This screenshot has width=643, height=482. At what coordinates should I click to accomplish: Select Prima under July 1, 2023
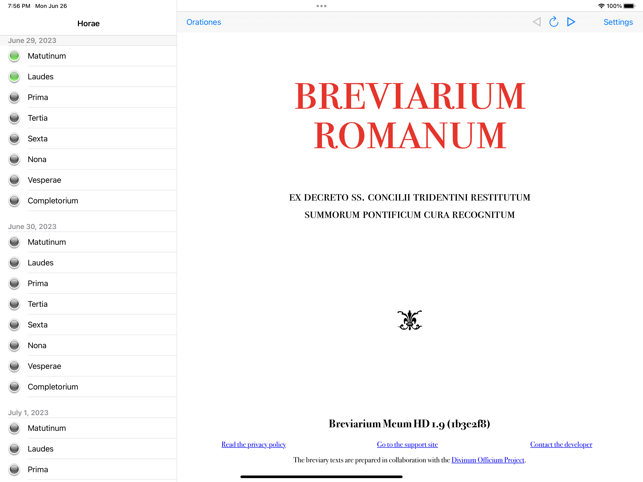coord(88,470)
